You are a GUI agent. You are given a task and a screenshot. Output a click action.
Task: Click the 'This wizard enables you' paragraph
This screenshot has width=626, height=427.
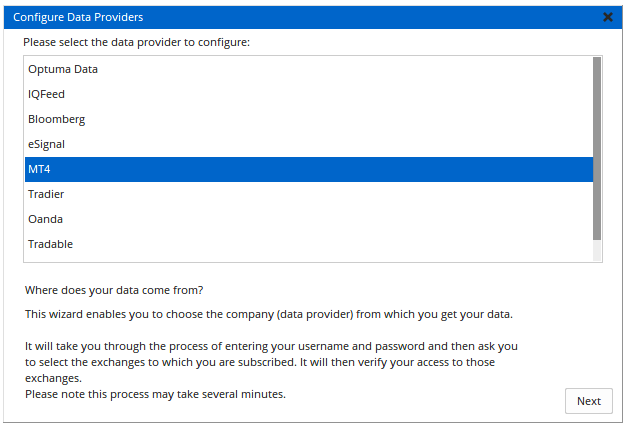click(x=268, y=314)
